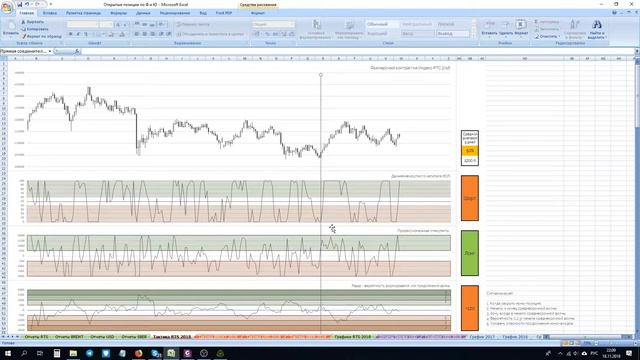Open Sort and Filter menu
The image size is (640, 360).
pos(575,29)
